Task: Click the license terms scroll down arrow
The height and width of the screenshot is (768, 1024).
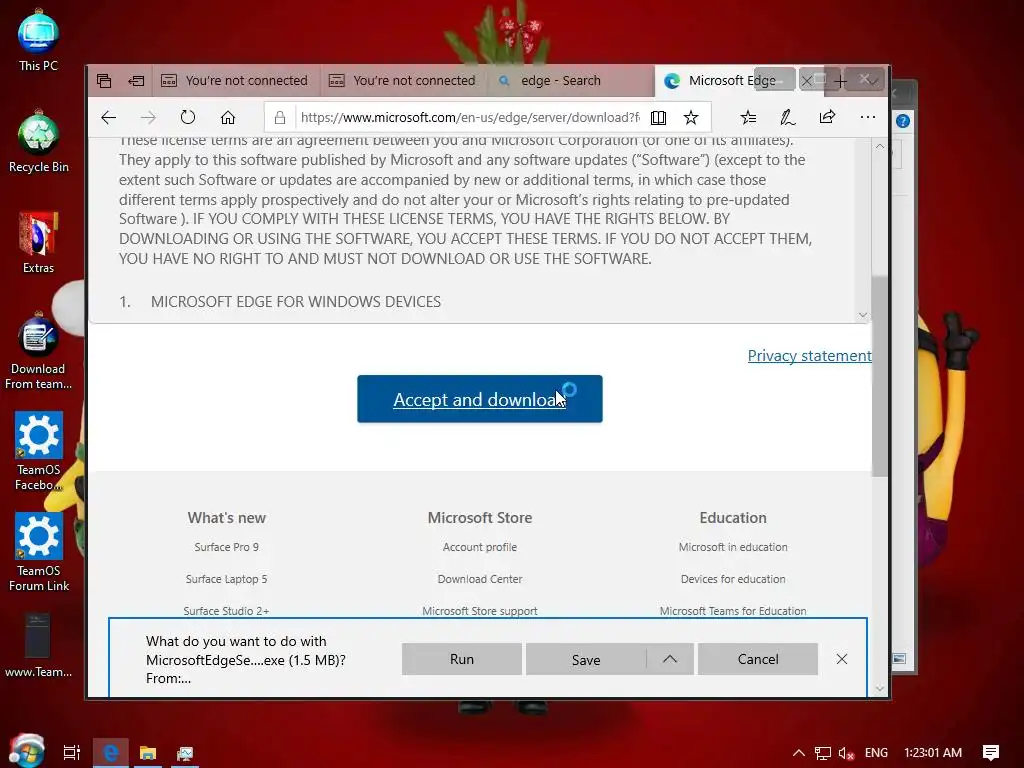Action: 863,315
